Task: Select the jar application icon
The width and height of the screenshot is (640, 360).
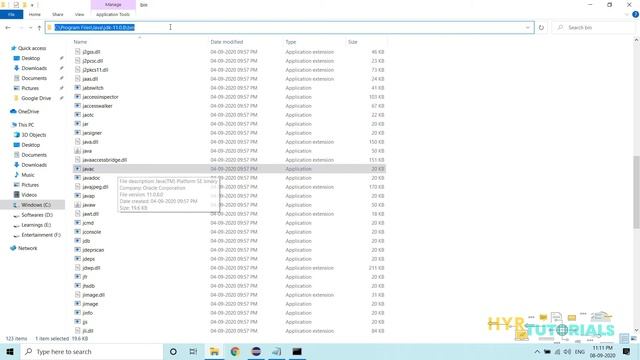Action: pos(78,124)
